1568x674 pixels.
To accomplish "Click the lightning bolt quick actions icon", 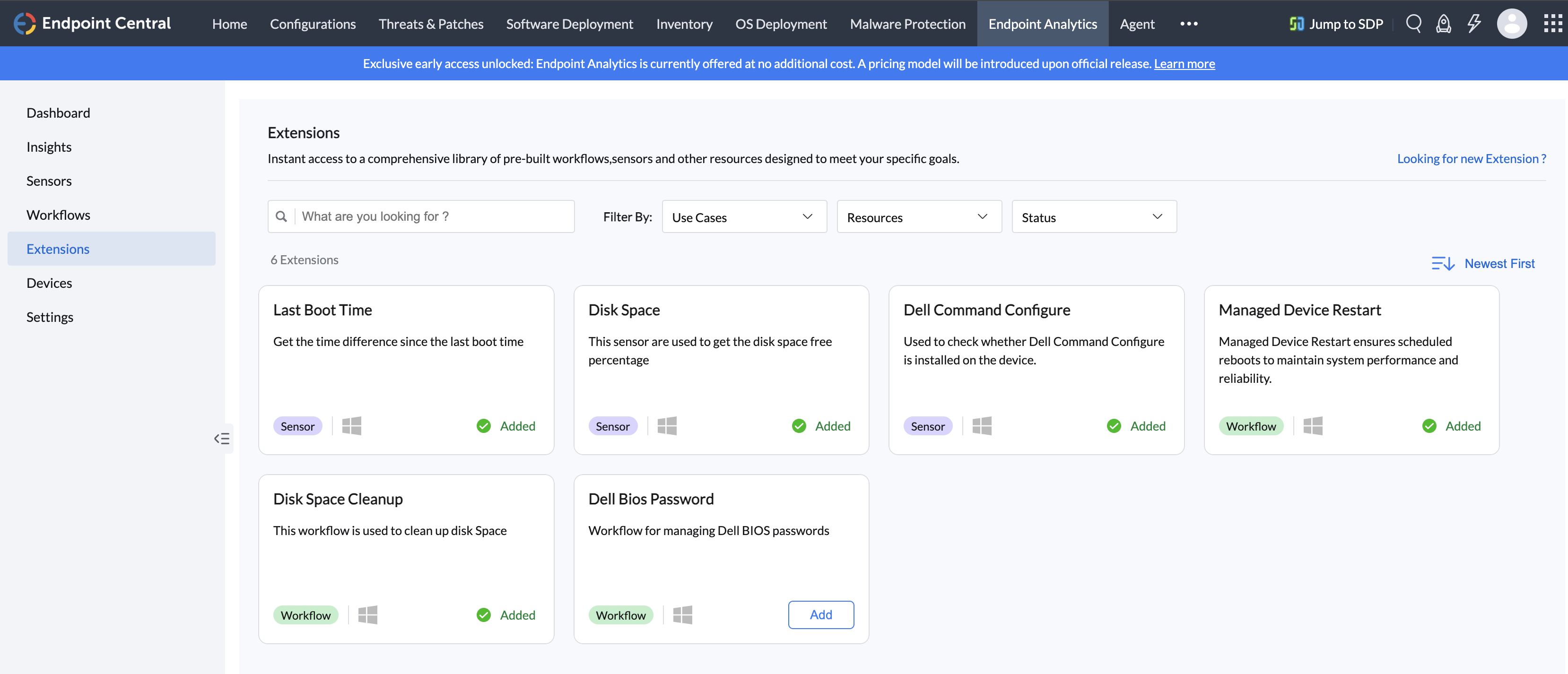I will click(1473, 24).
